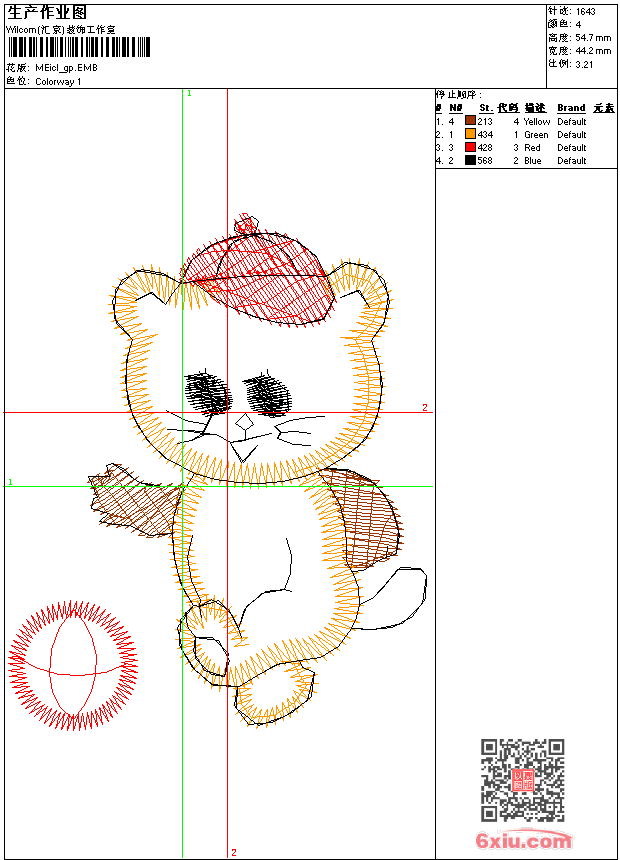Click the MEicl_gp.EMB file name
Screen dimensions: 620x860
click(66, 68)
